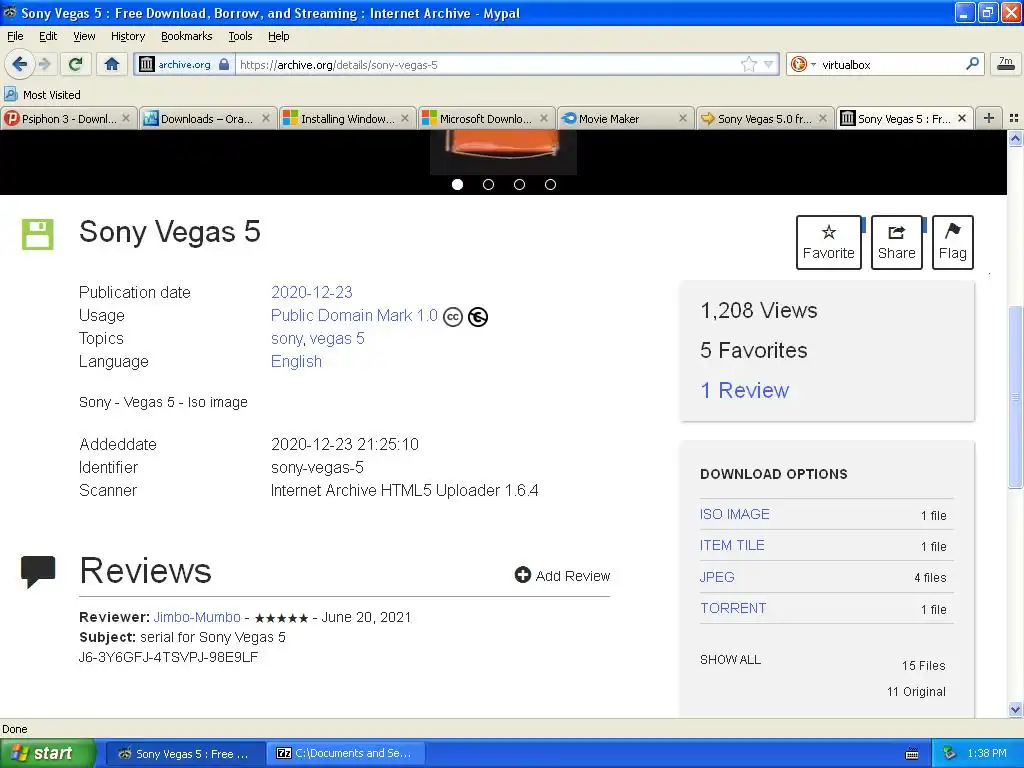1024x768 pixels.
Task: Bookmark this page with the star icon
Action: (748, 64)
